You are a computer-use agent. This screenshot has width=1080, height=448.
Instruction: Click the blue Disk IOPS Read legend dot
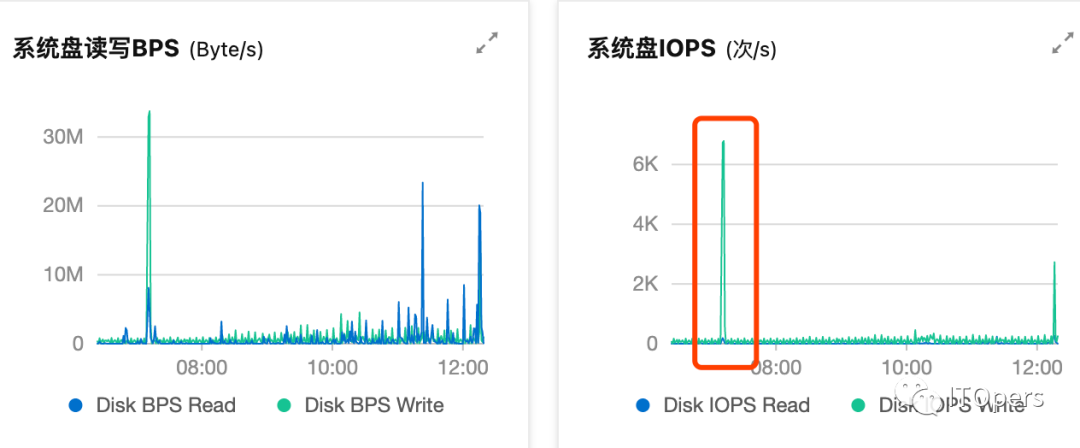pyautogui.click(x=643, y=406)
